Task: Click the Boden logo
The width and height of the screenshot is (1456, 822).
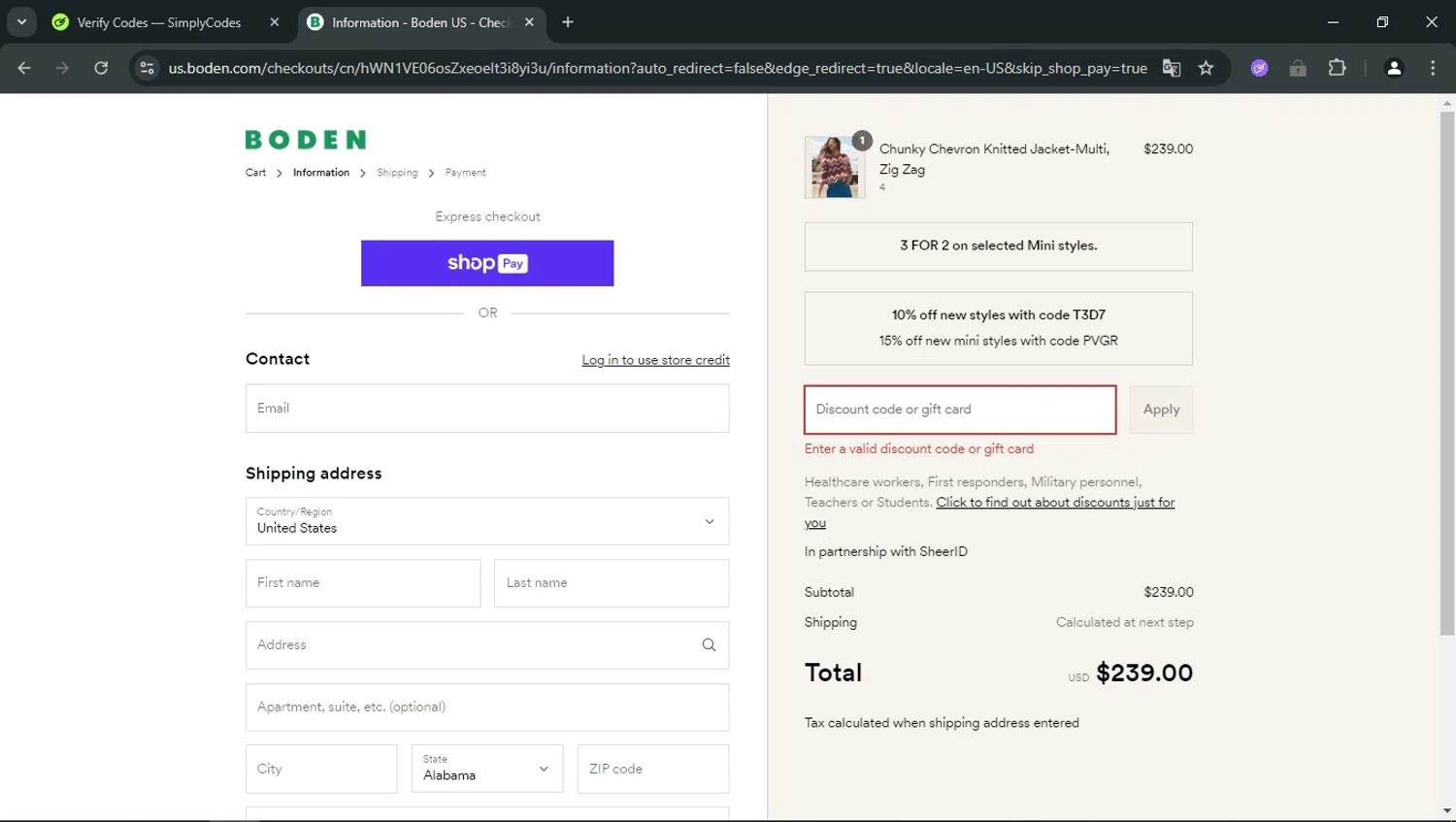Action: coord(306,140)
